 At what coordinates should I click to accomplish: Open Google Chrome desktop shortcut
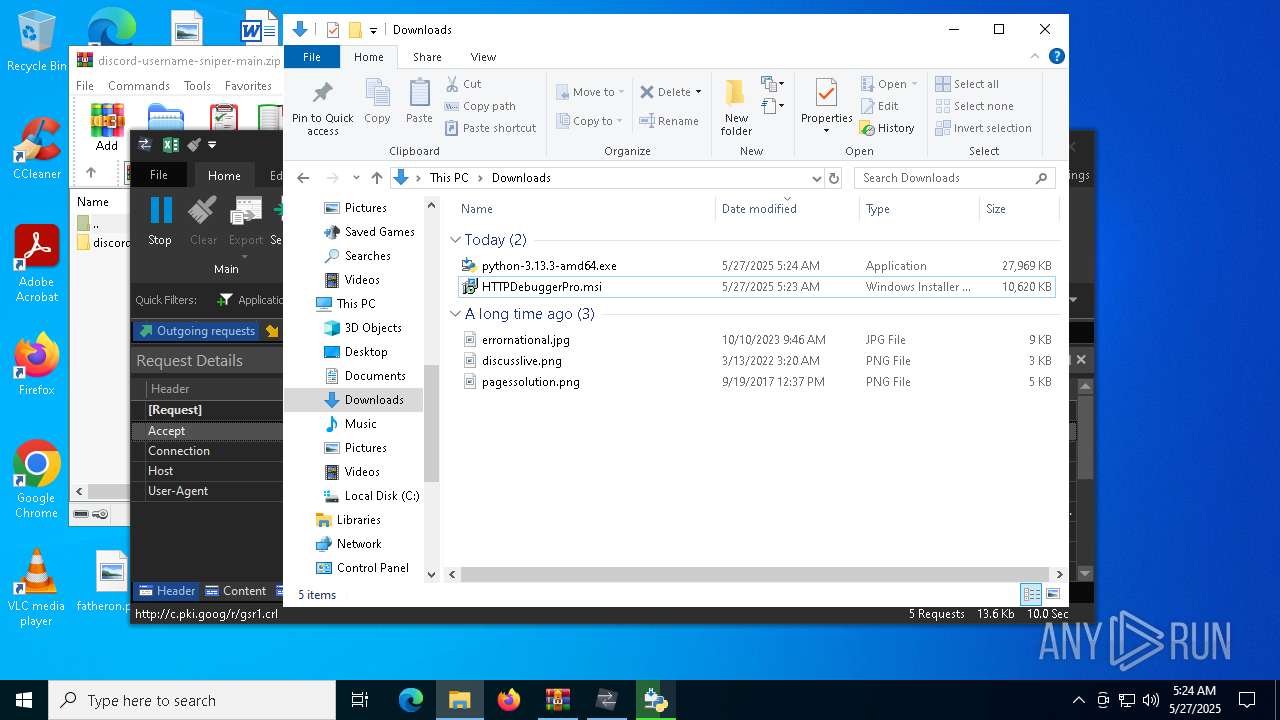pyautogui.click(x=36, y=480)
